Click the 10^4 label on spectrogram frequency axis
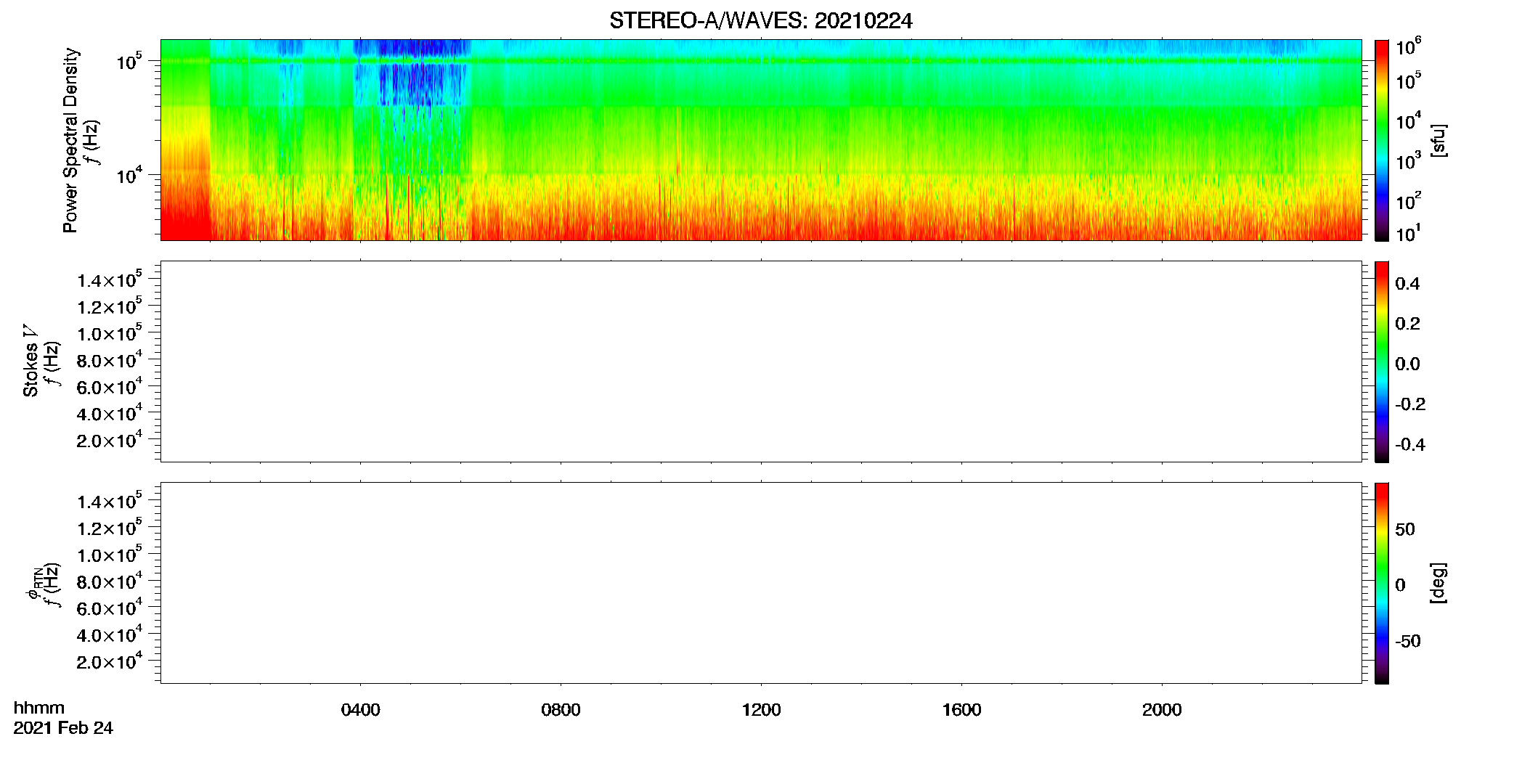The image size is (1522, 784). (x=129, y=175)
